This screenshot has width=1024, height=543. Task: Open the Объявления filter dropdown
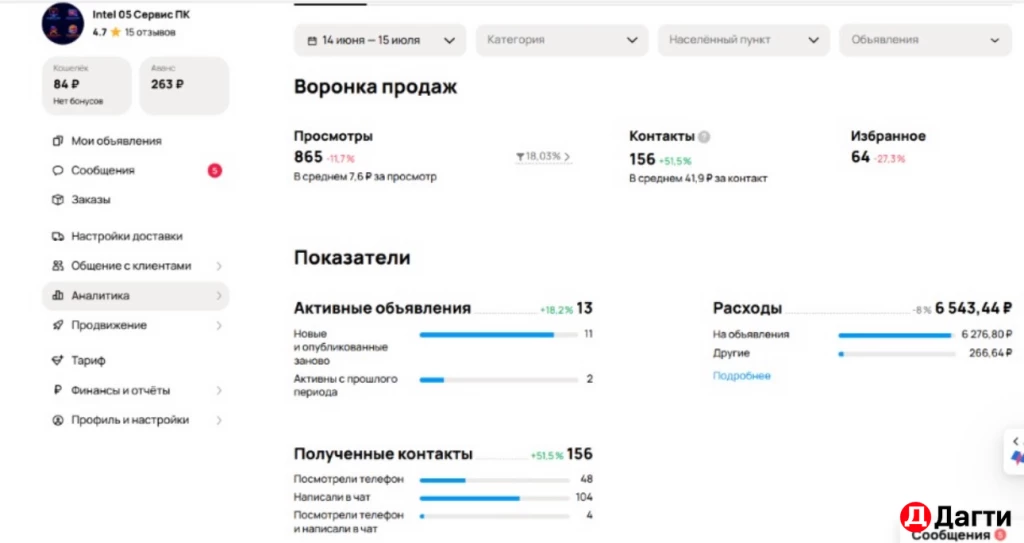924,40
